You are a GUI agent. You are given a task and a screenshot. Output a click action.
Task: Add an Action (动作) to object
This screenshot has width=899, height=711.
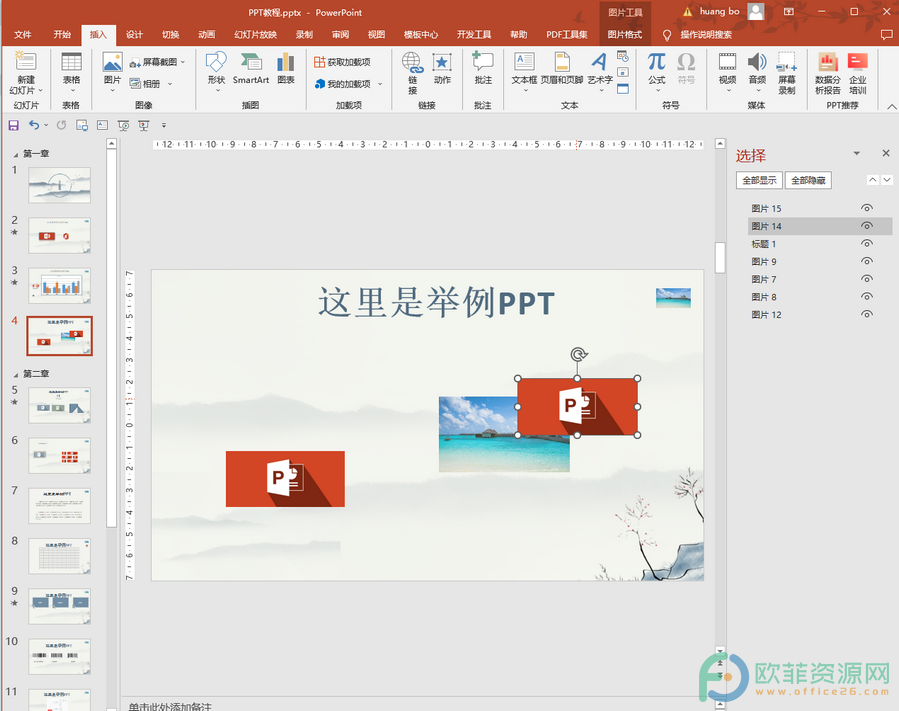(x=442, y=69)
